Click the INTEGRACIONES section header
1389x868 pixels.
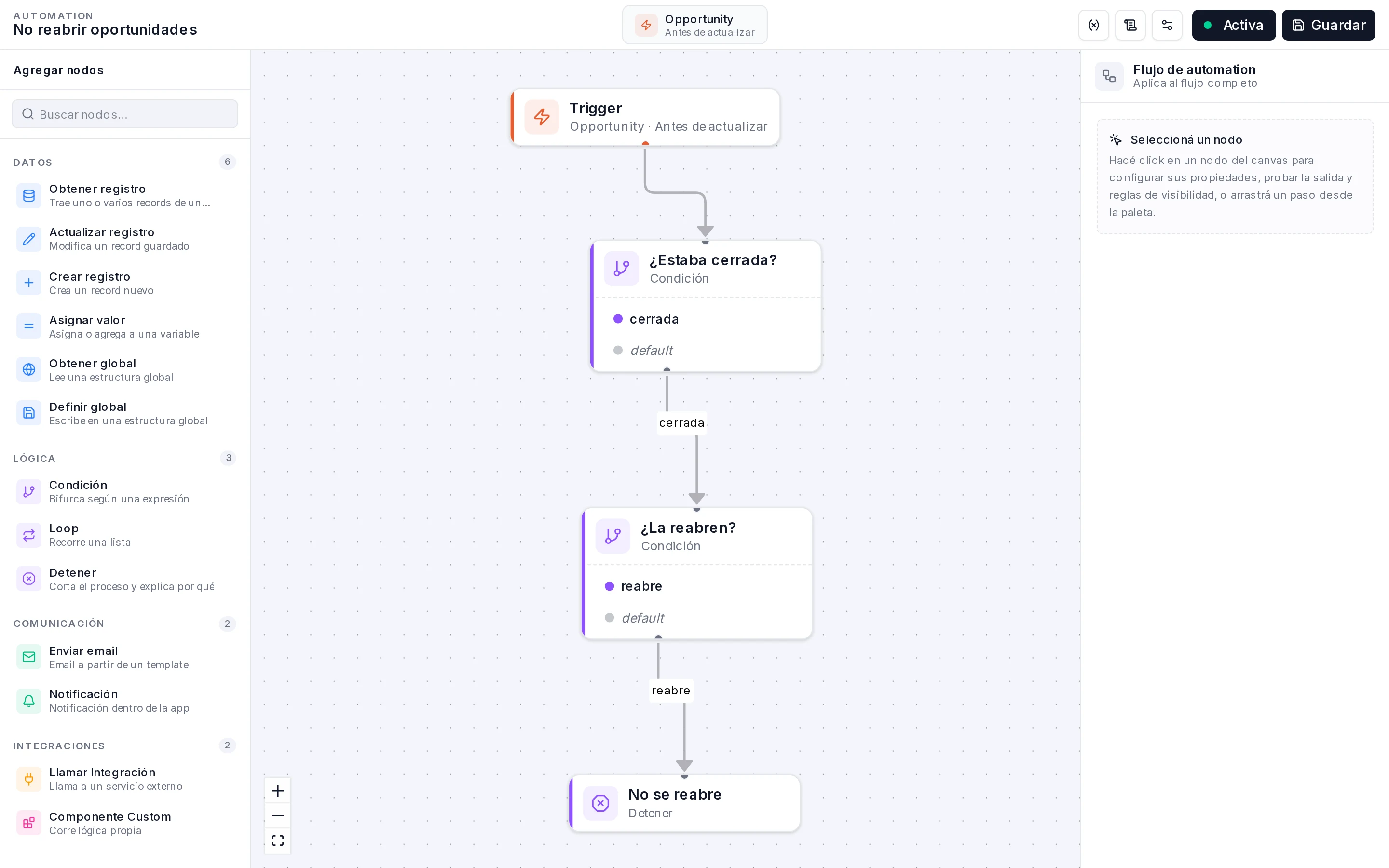[59, 746]
